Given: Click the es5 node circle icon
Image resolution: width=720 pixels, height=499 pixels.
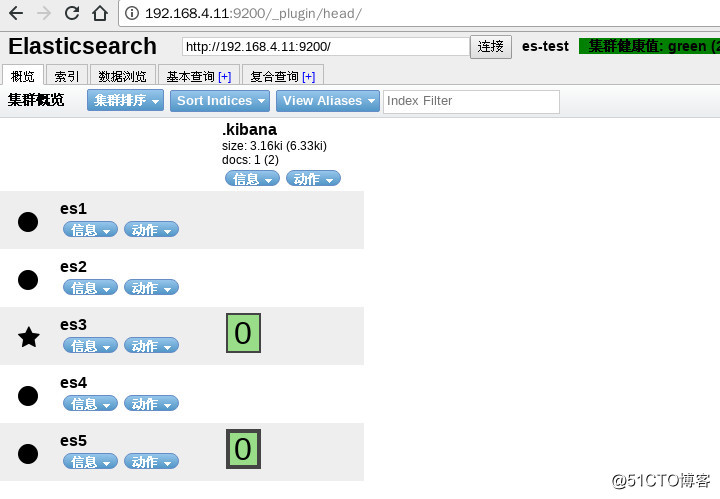Looking at the screenshot, I should (x=28, y=454).
